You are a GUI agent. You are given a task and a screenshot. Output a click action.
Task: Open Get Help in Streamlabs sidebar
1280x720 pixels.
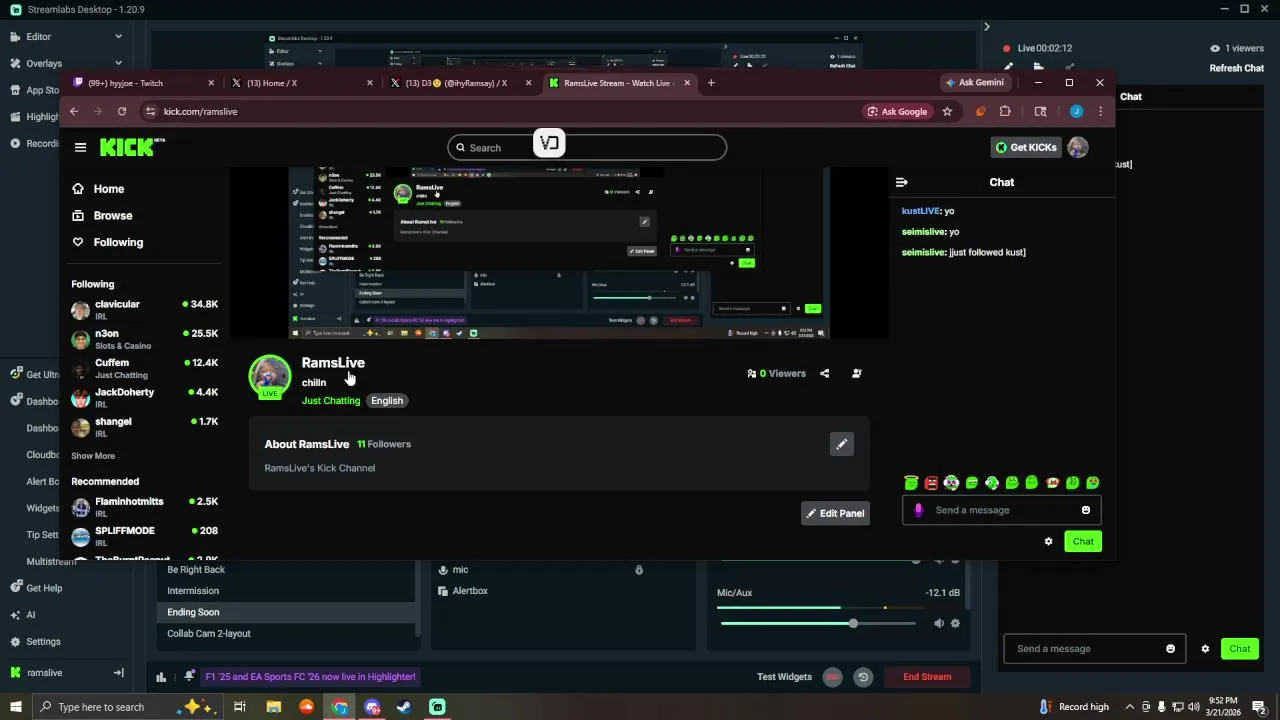[x=36, y=589]
